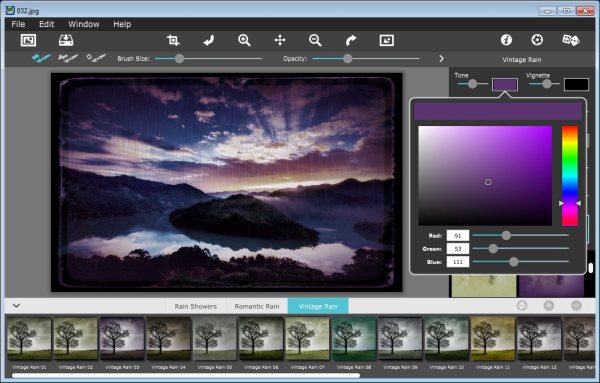Open the info icon
The image size is (600, 383).
[506, 40]
